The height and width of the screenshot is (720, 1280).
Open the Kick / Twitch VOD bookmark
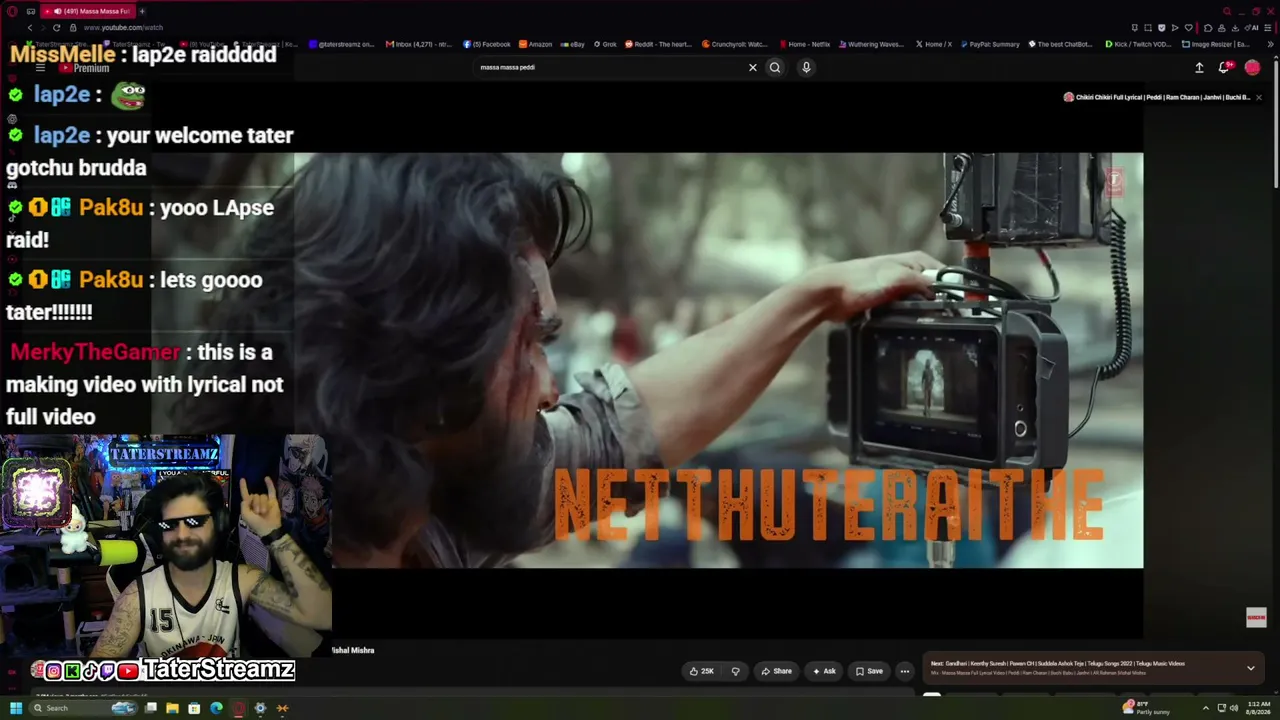point(1139,44)
